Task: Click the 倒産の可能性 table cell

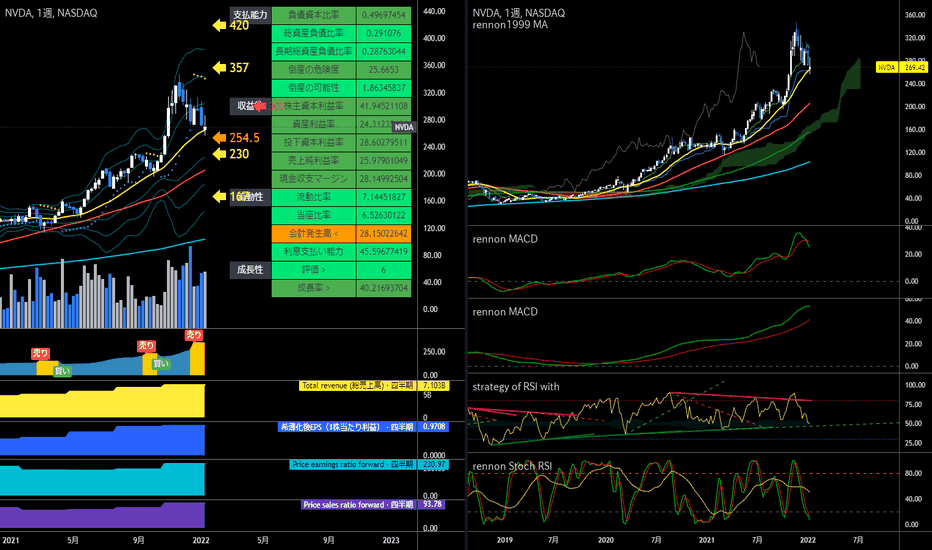Action: tap(314, 87)
